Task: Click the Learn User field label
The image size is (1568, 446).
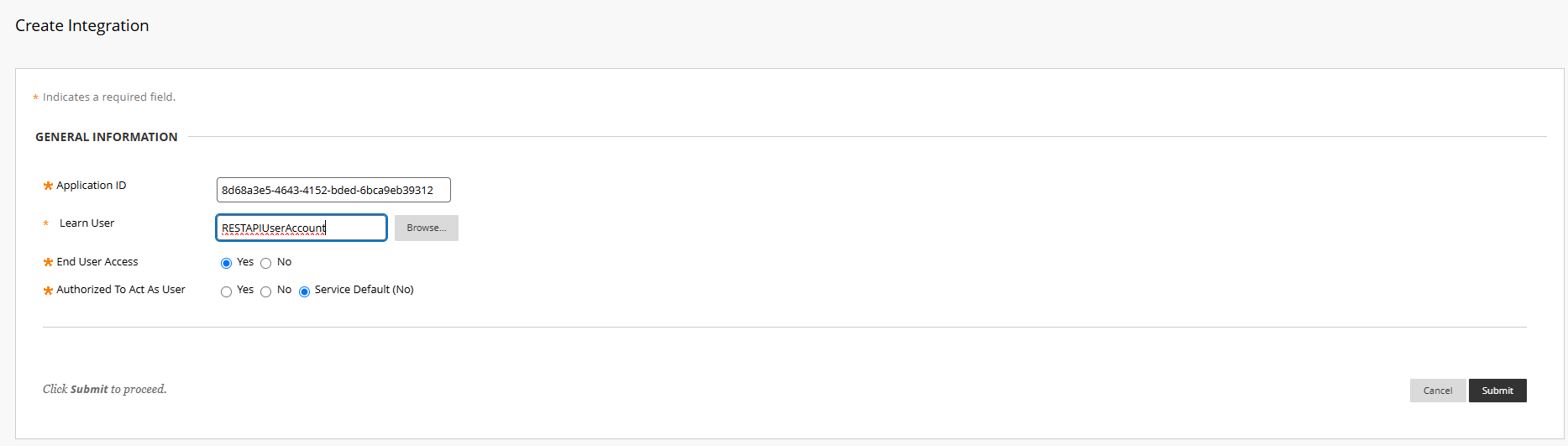Action: 87,223
